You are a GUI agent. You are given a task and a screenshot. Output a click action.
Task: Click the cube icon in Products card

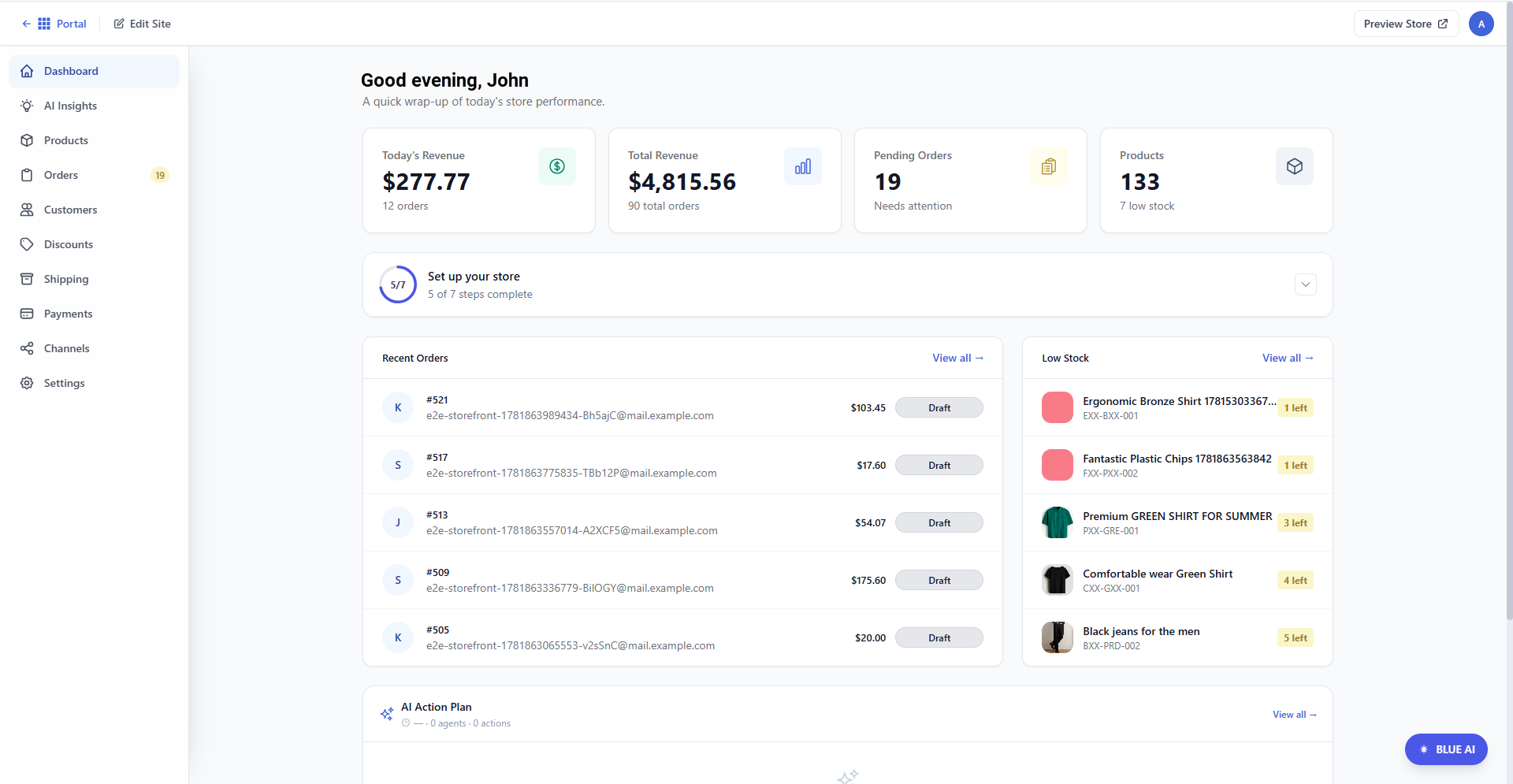coord(1295,166)
